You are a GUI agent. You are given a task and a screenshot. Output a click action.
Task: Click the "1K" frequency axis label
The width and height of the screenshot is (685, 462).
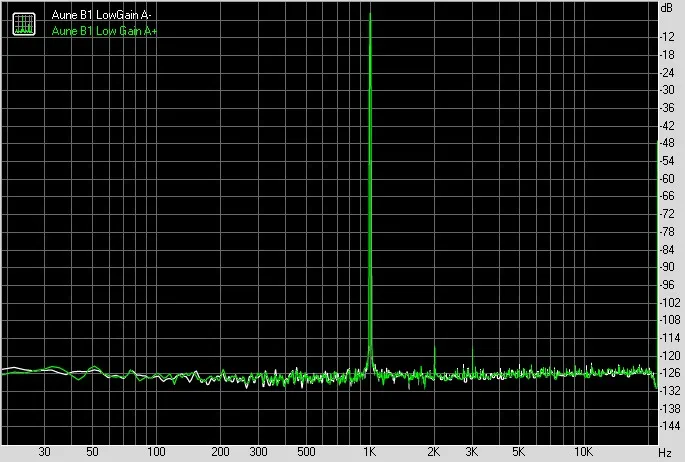[x=370, y=452]
